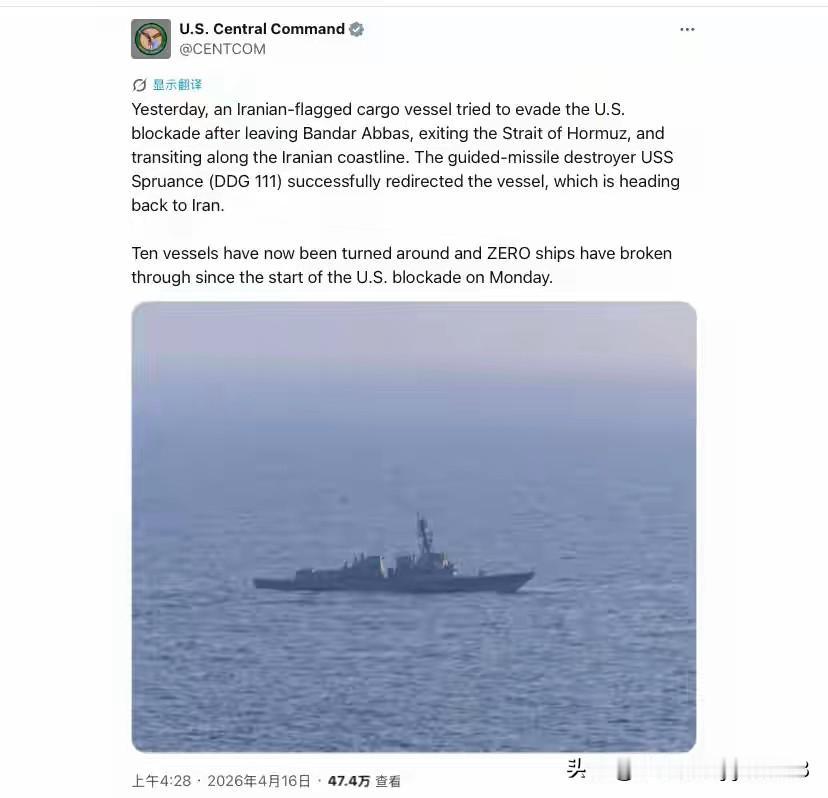Open the destroyer photo attachment

(x=414, y=527)
